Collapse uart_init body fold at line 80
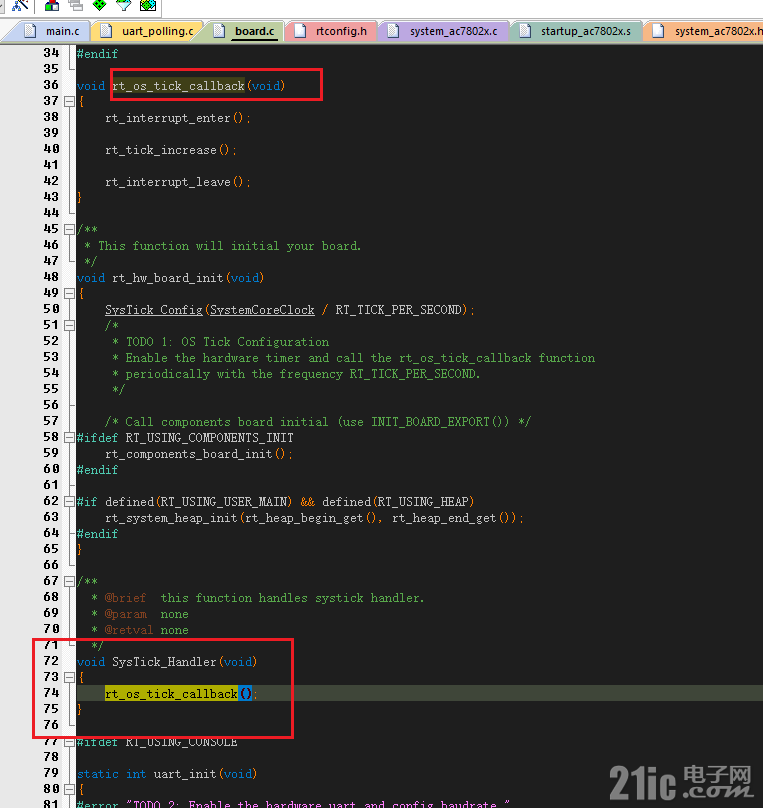This screenshot has height=808, width=763. point(69,789)
